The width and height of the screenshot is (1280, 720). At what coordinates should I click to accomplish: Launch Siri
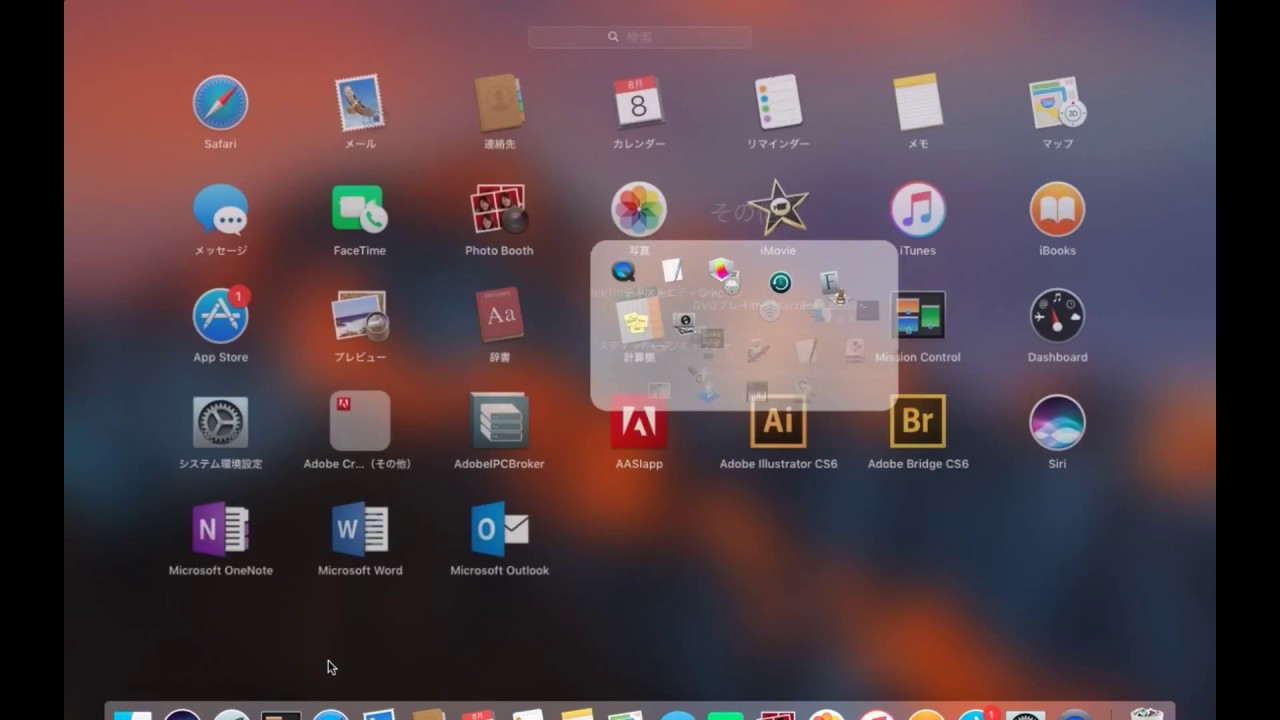point(1057,423)
